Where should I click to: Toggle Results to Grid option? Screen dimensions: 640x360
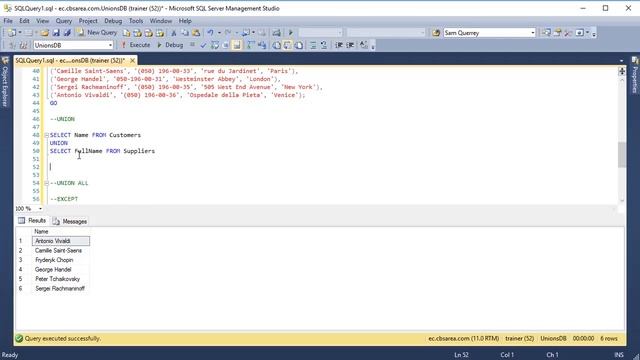pyautogui.click(x=288, y=45)
